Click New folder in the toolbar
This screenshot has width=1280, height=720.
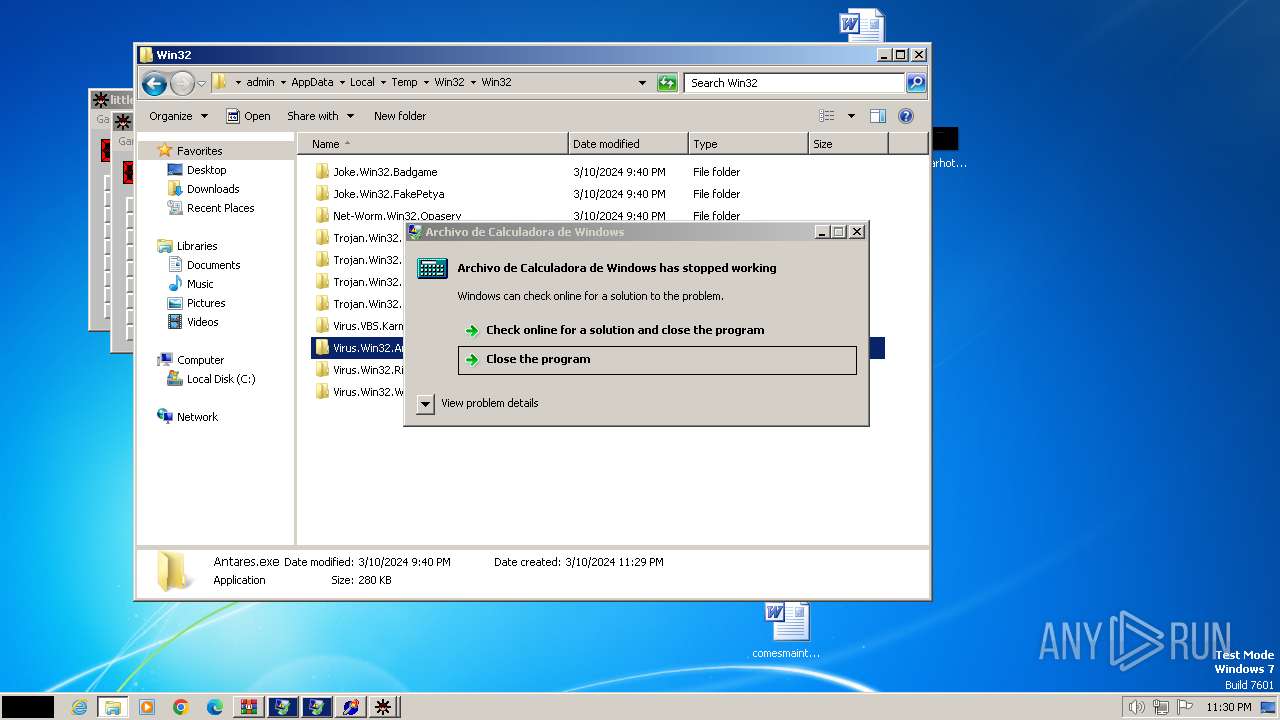click(x=400, y=116)
